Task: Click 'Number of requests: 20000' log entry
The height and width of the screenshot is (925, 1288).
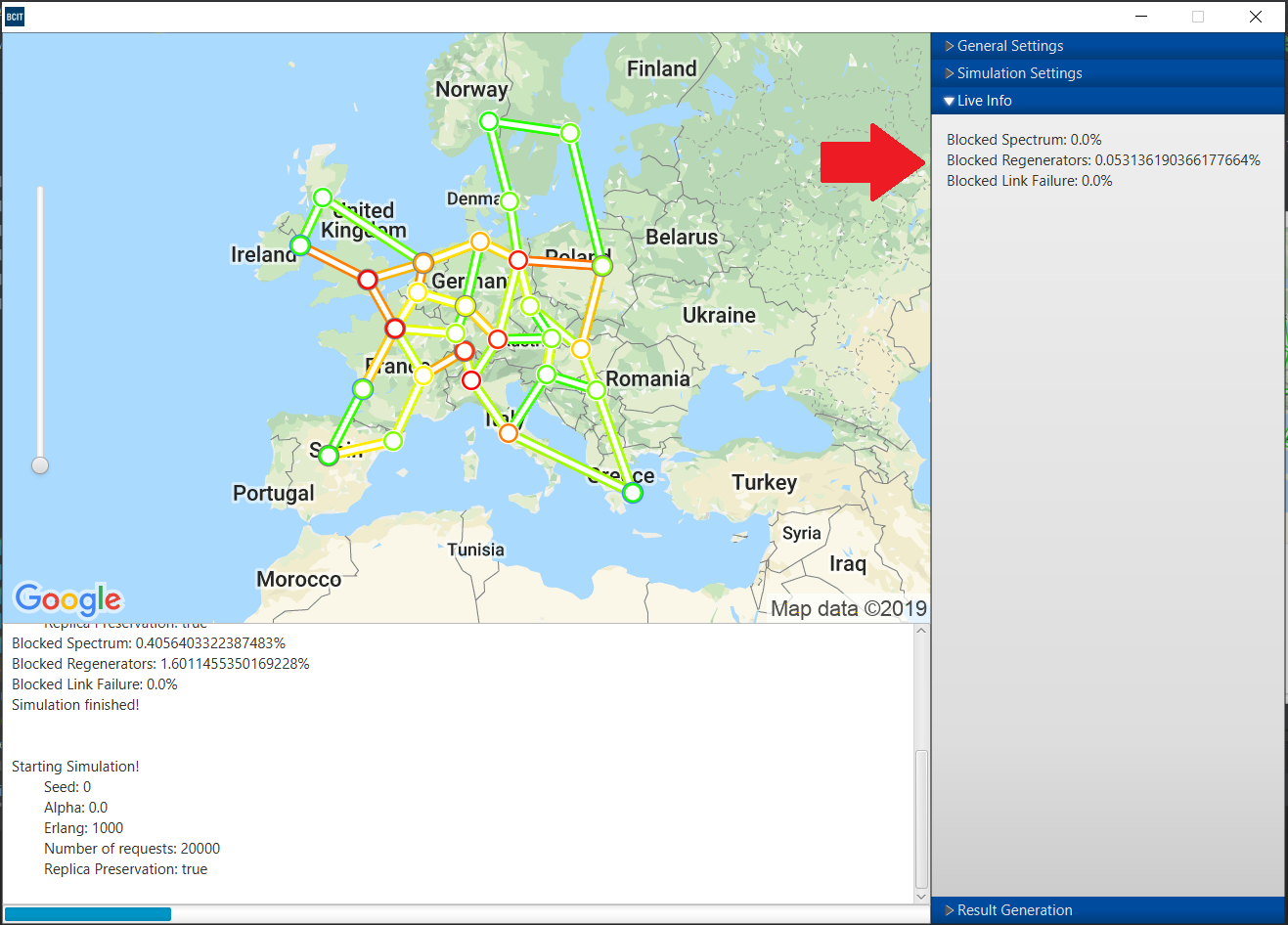Action: (x=132, y=849)
